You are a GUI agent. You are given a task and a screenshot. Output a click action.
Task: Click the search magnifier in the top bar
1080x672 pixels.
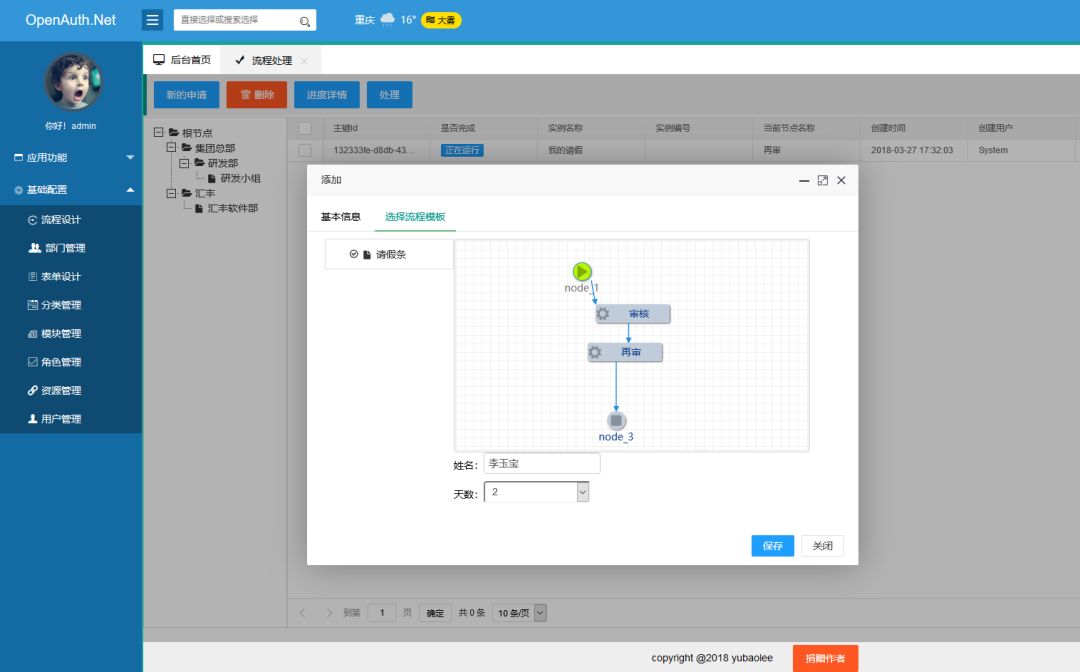(x=303, y=19)
